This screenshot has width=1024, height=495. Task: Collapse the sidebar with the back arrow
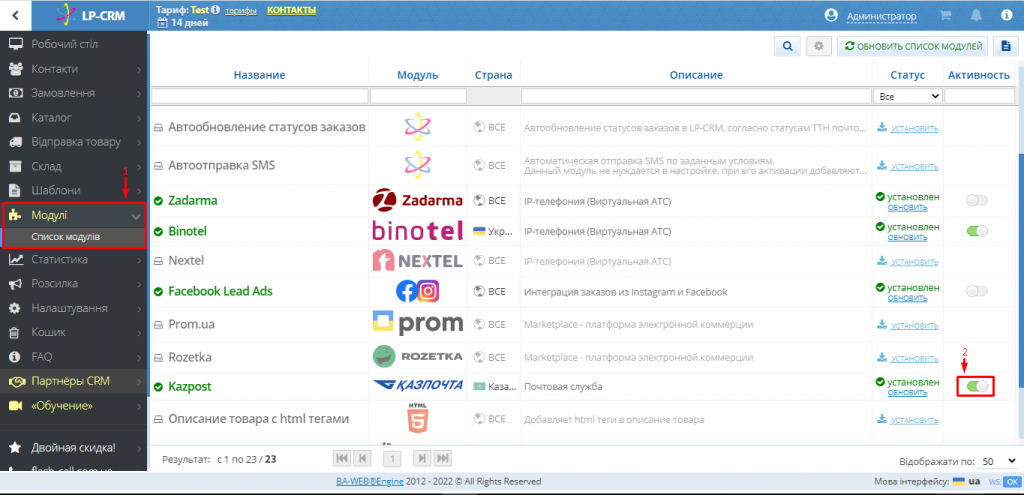pos(15,15)
